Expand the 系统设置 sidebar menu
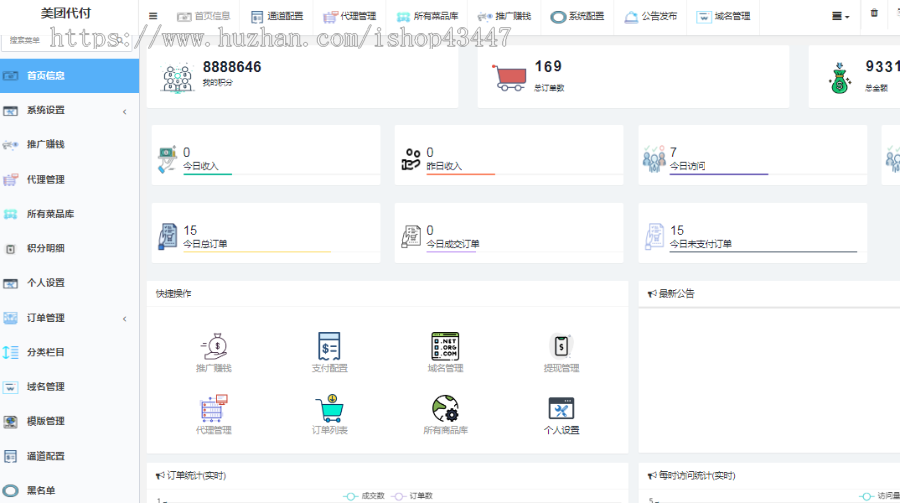The image size is (900, 503). tap(69, 110)
